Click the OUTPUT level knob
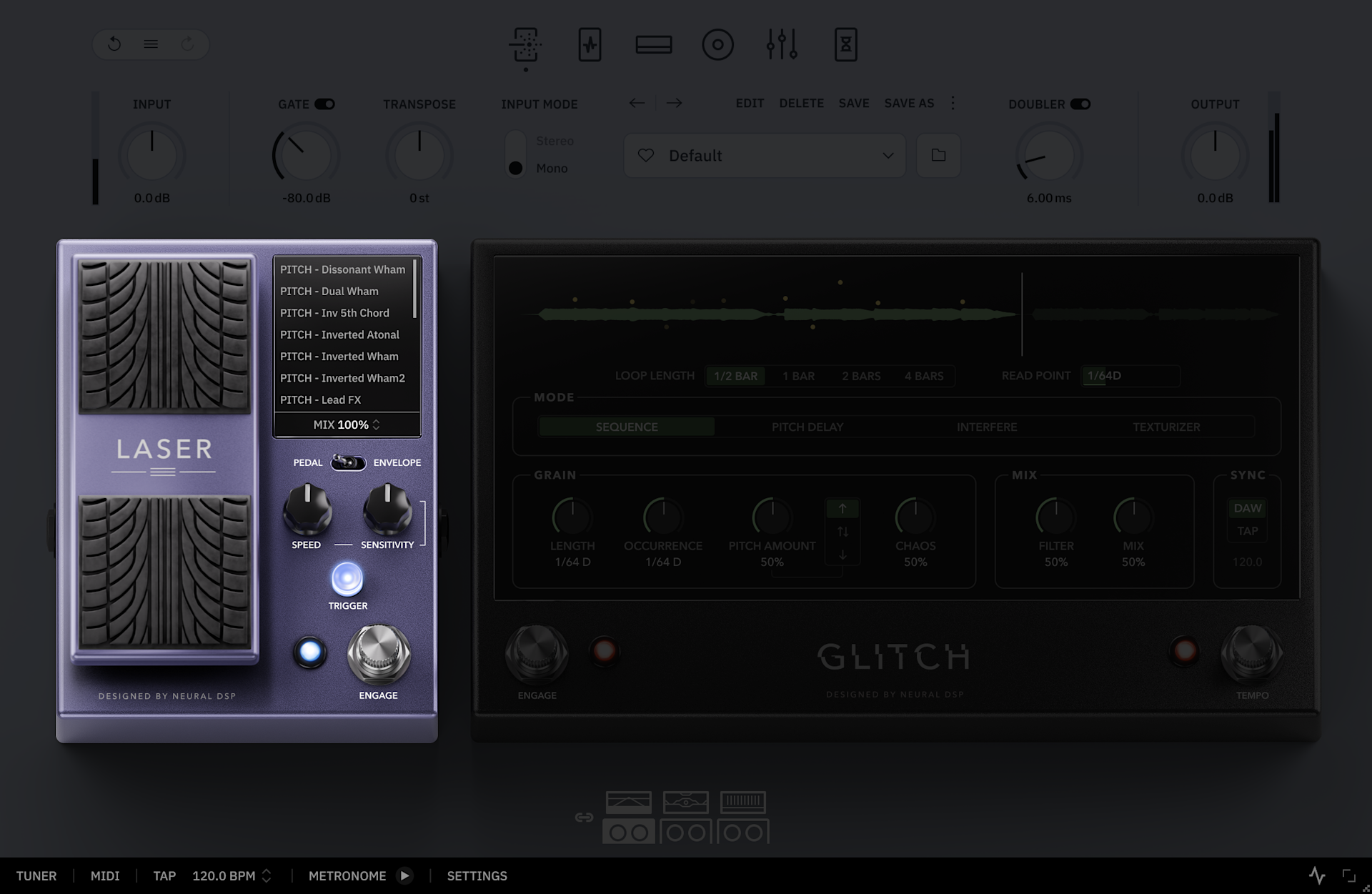 (x=1215, y=155)
